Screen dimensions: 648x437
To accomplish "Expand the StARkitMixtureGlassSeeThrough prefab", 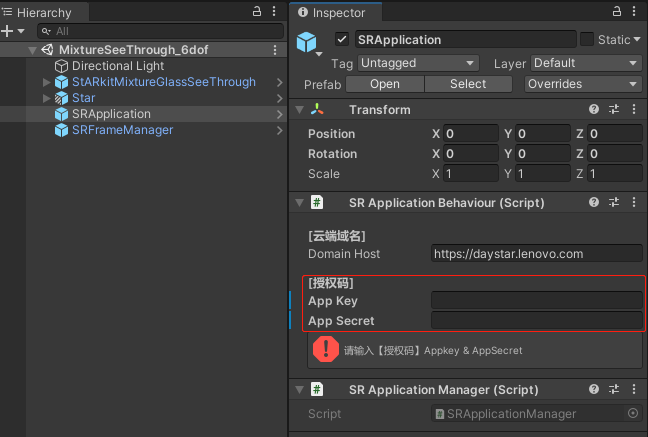I will [46, 82].
